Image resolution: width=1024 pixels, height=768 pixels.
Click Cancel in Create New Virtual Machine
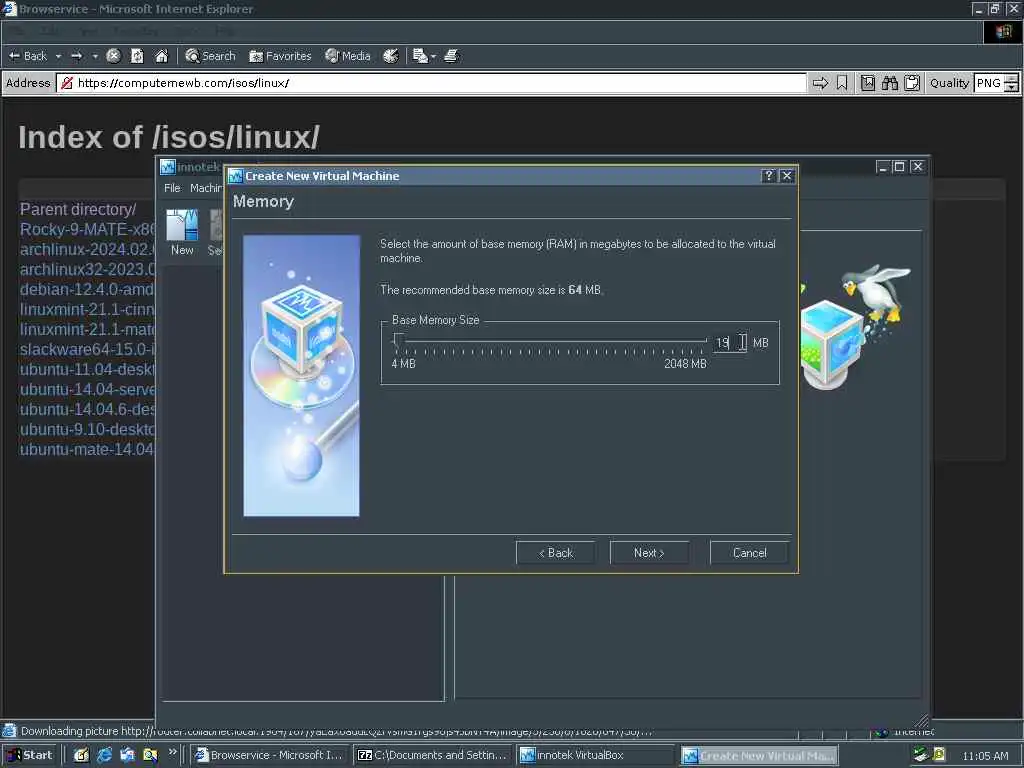click(x=749, y=553)
